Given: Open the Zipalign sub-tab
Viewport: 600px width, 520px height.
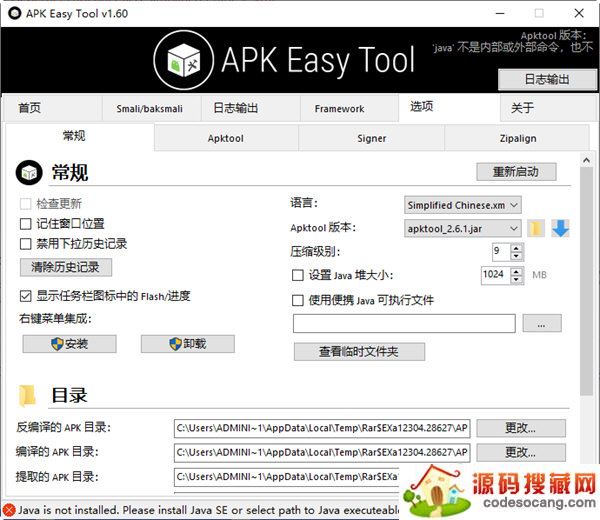Looking at the screenshot, I should click(517, 139).
